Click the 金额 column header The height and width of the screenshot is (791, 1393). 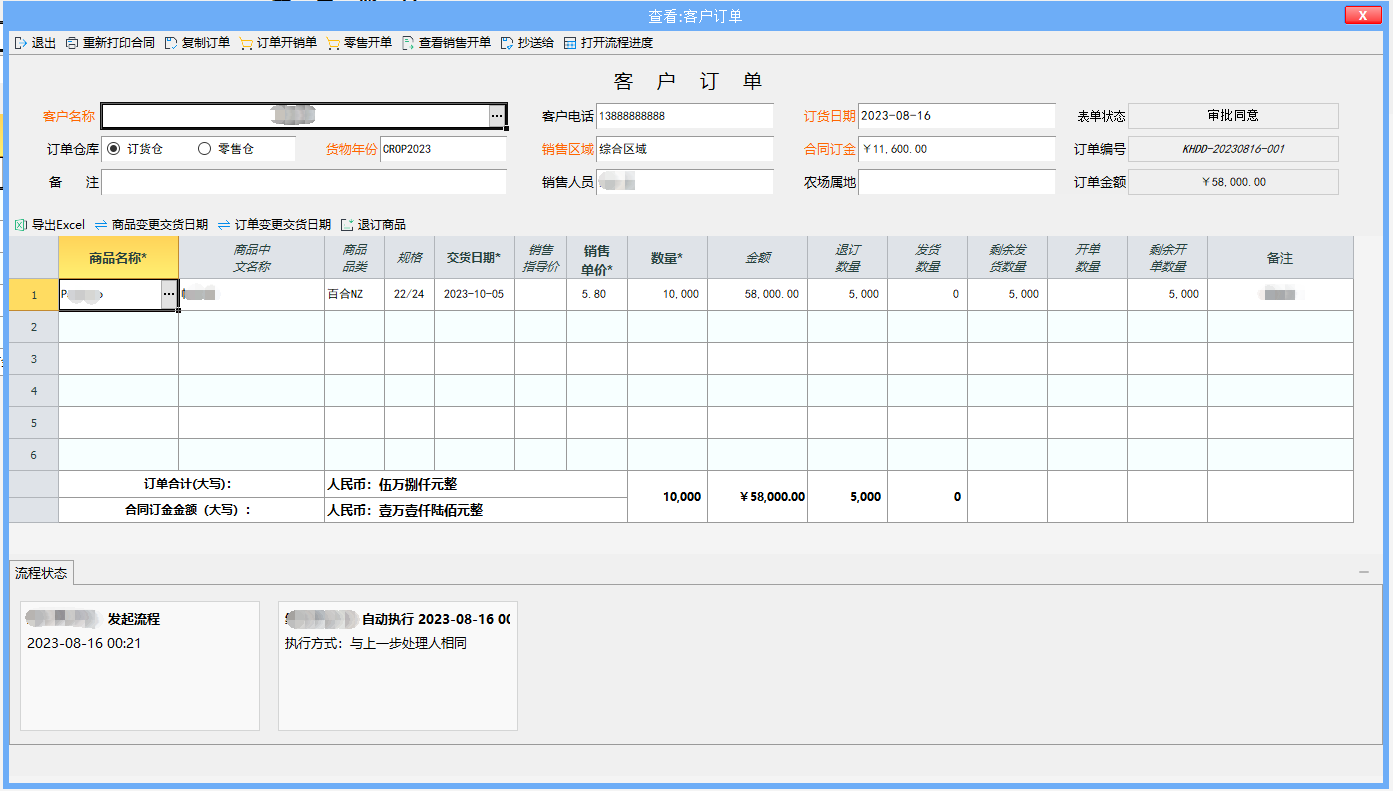point(757,258)
